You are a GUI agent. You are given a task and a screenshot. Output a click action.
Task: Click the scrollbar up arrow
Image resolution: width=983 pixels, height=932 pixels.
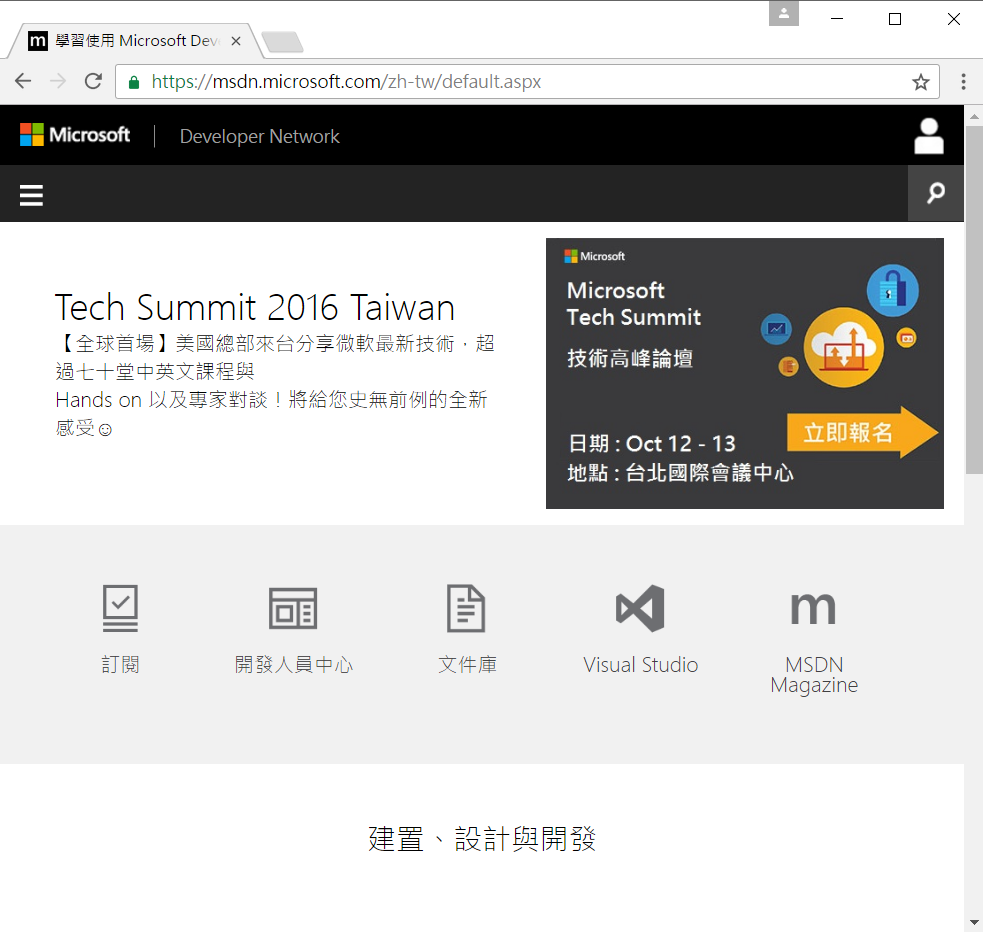[x=974, y=116]
